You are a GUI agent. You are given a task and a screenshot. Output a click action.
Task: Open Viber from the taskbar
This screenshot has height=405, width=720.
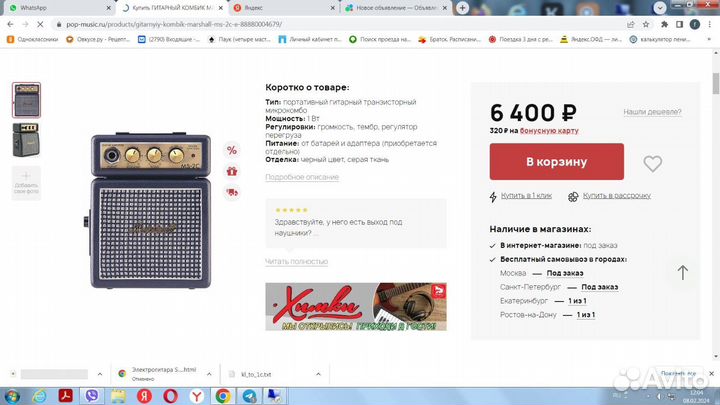(x=92, y=396)
